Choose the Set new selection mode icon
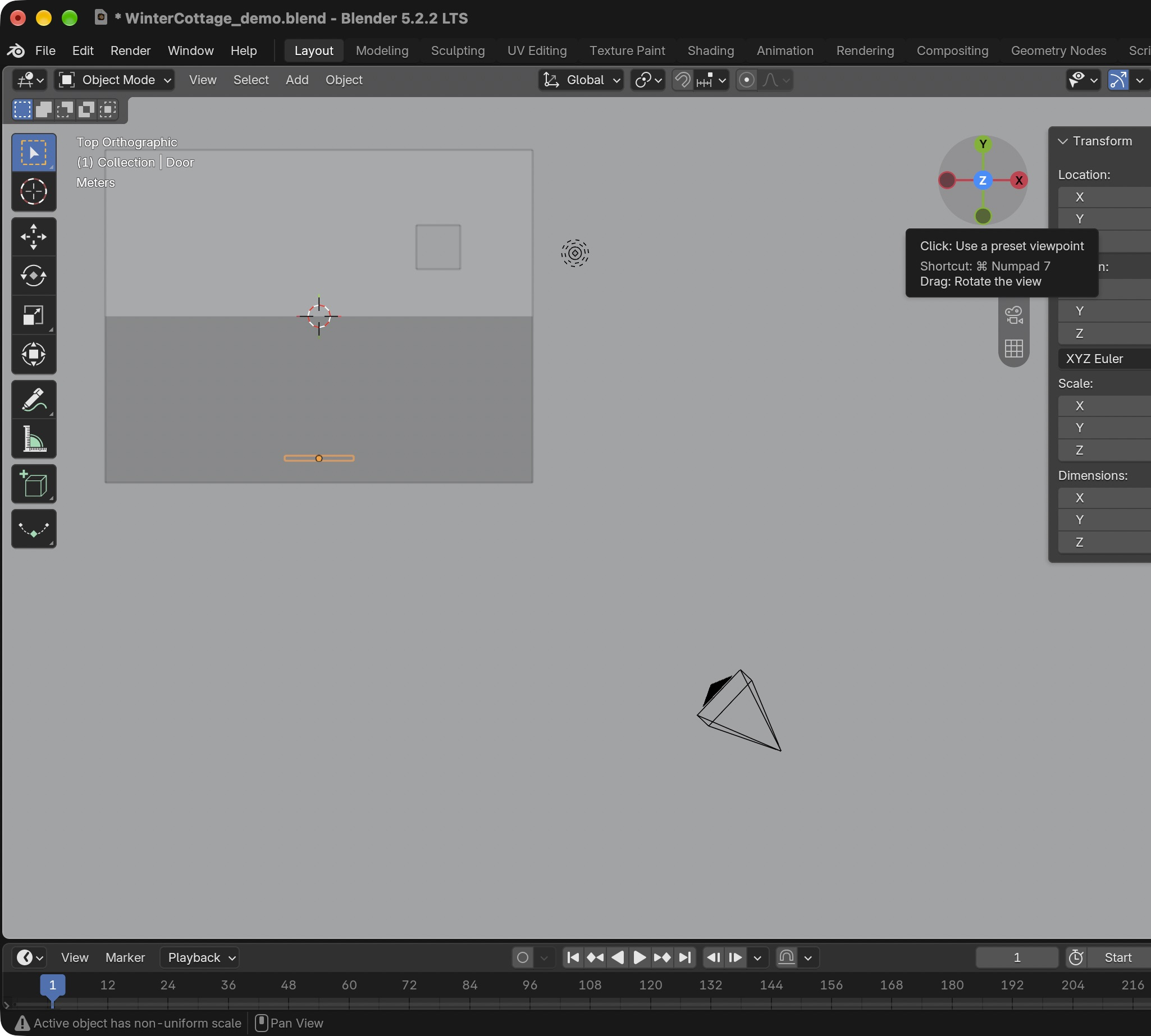The height and width of the screenshot is (1036, 1151). pyautogui.click(x=22, y=109)
